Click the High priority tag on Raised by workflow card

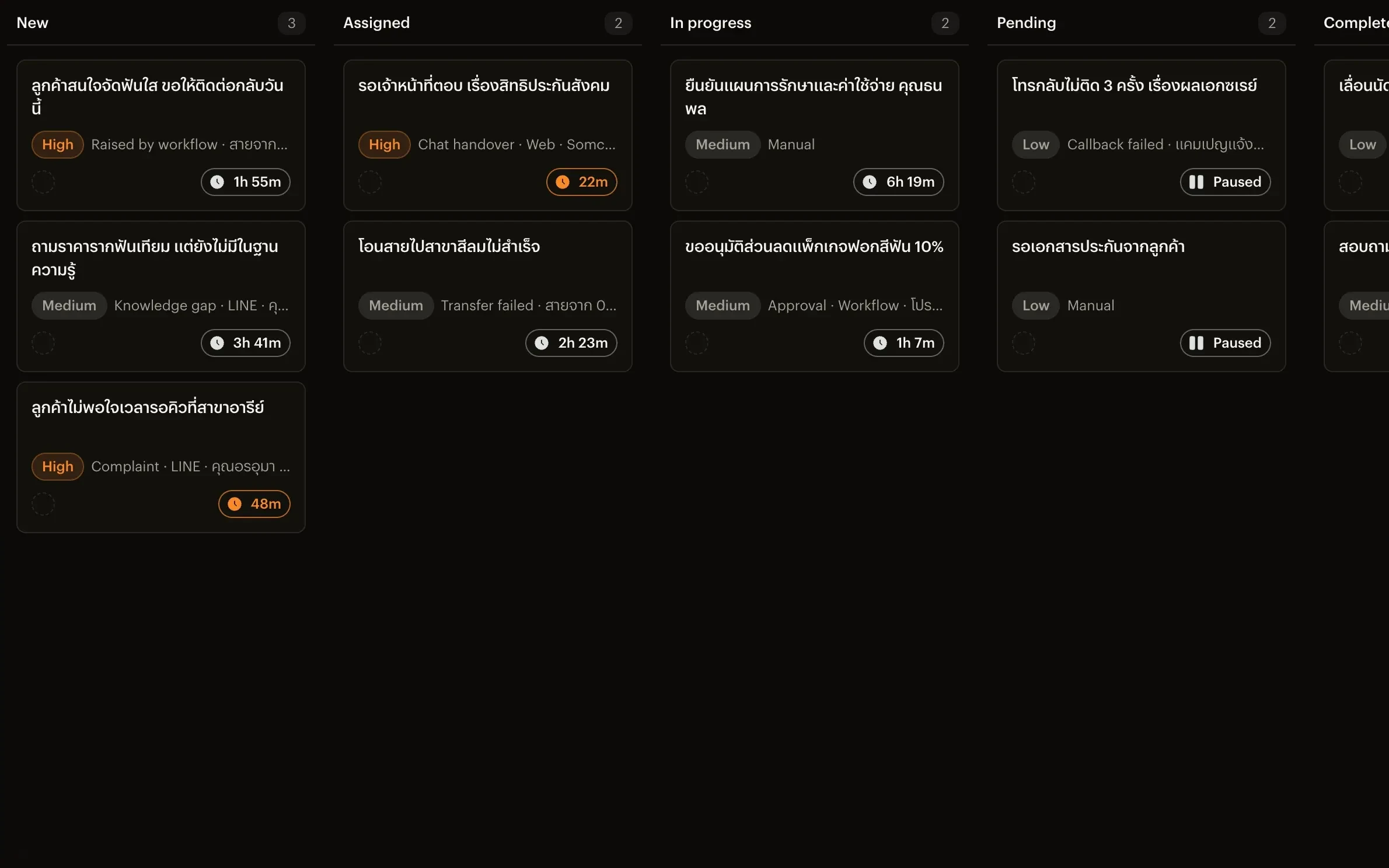(58, 145)
